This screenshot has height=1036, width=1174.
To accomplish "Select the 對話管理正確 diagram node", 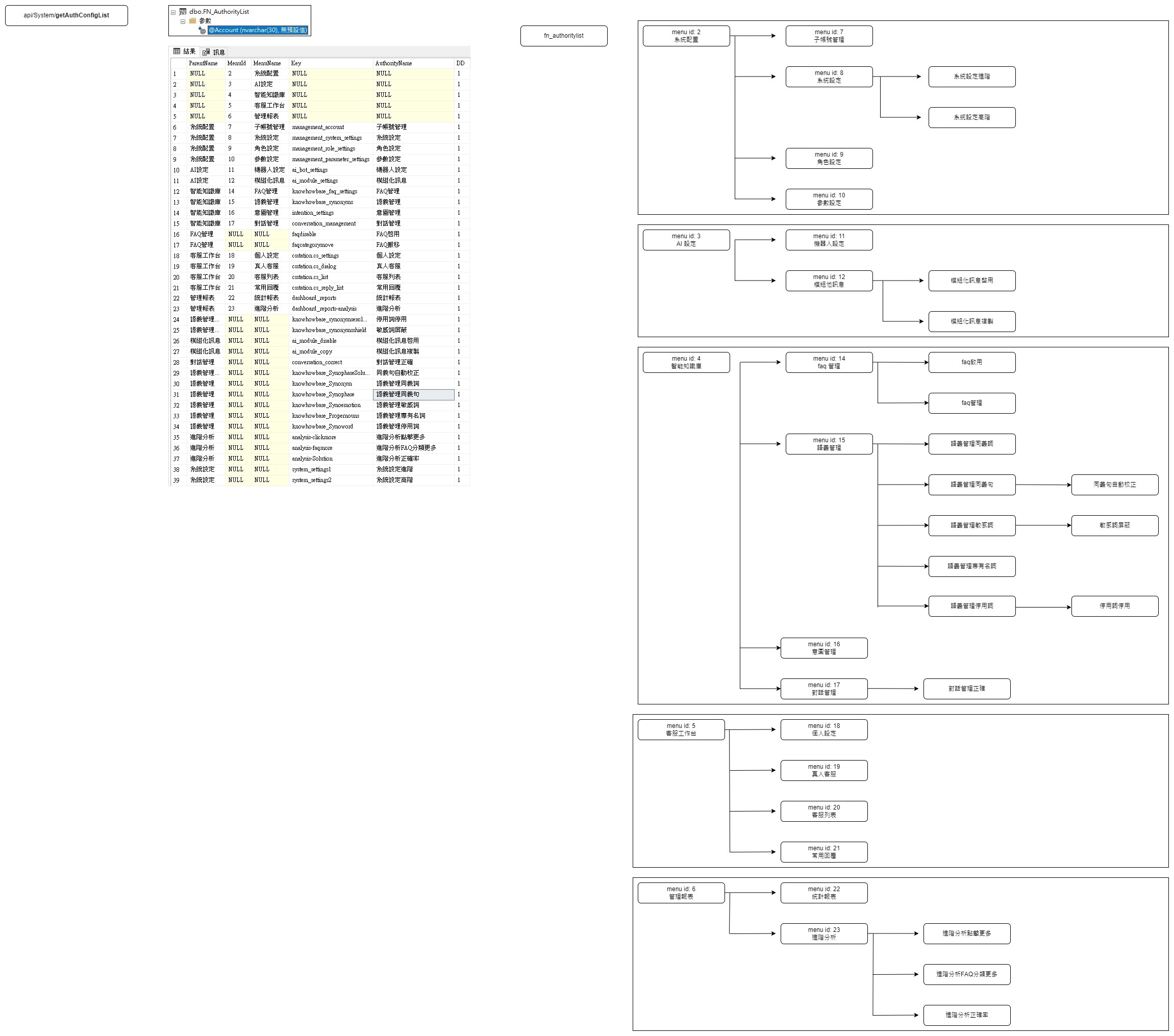I will pos(967,688).
